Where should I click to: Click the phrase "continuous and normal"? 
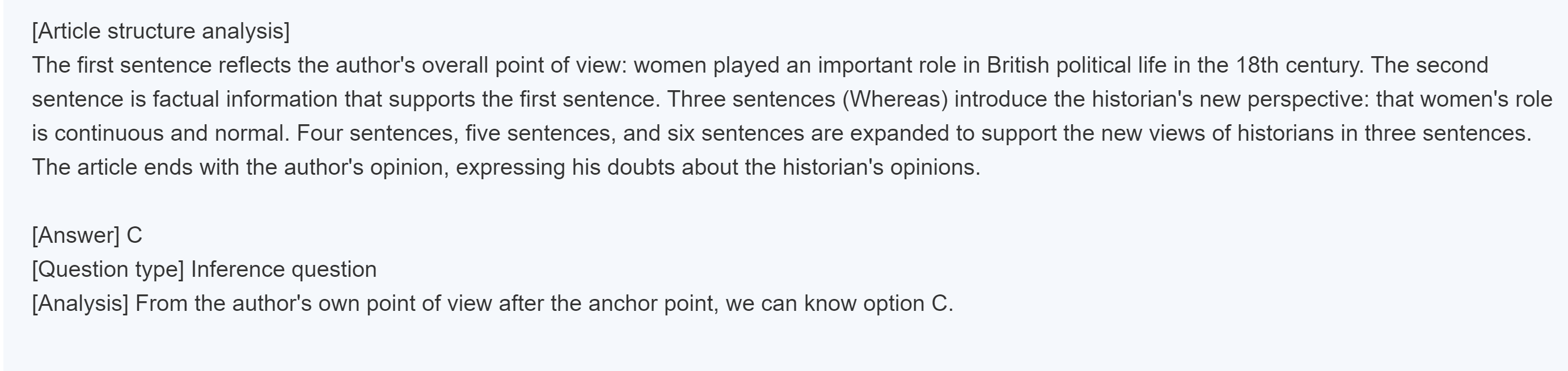tap(171, 133)
